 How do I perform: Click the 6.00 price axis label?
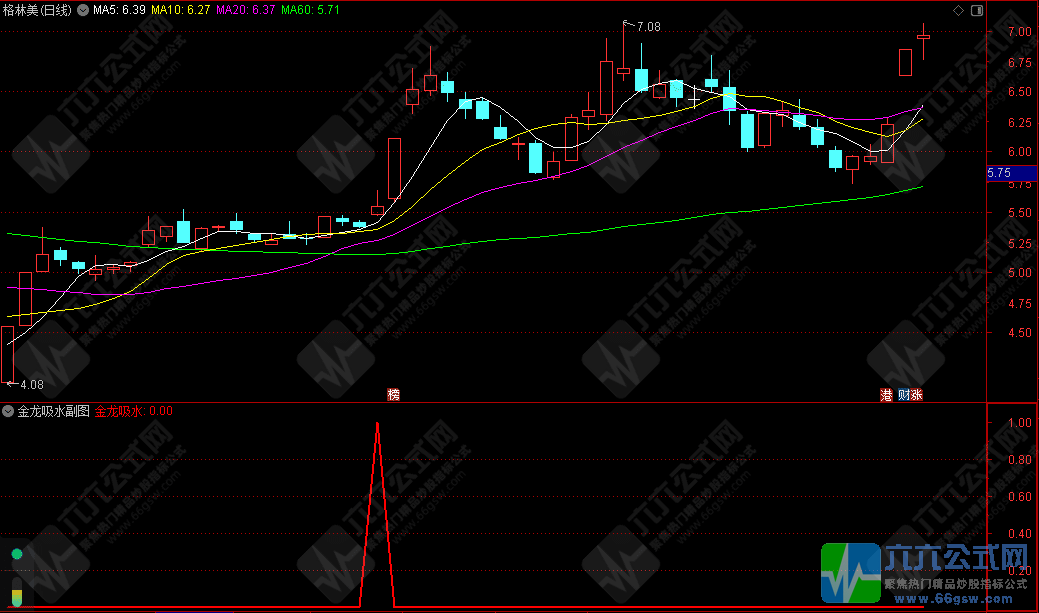click(1019, 152)
